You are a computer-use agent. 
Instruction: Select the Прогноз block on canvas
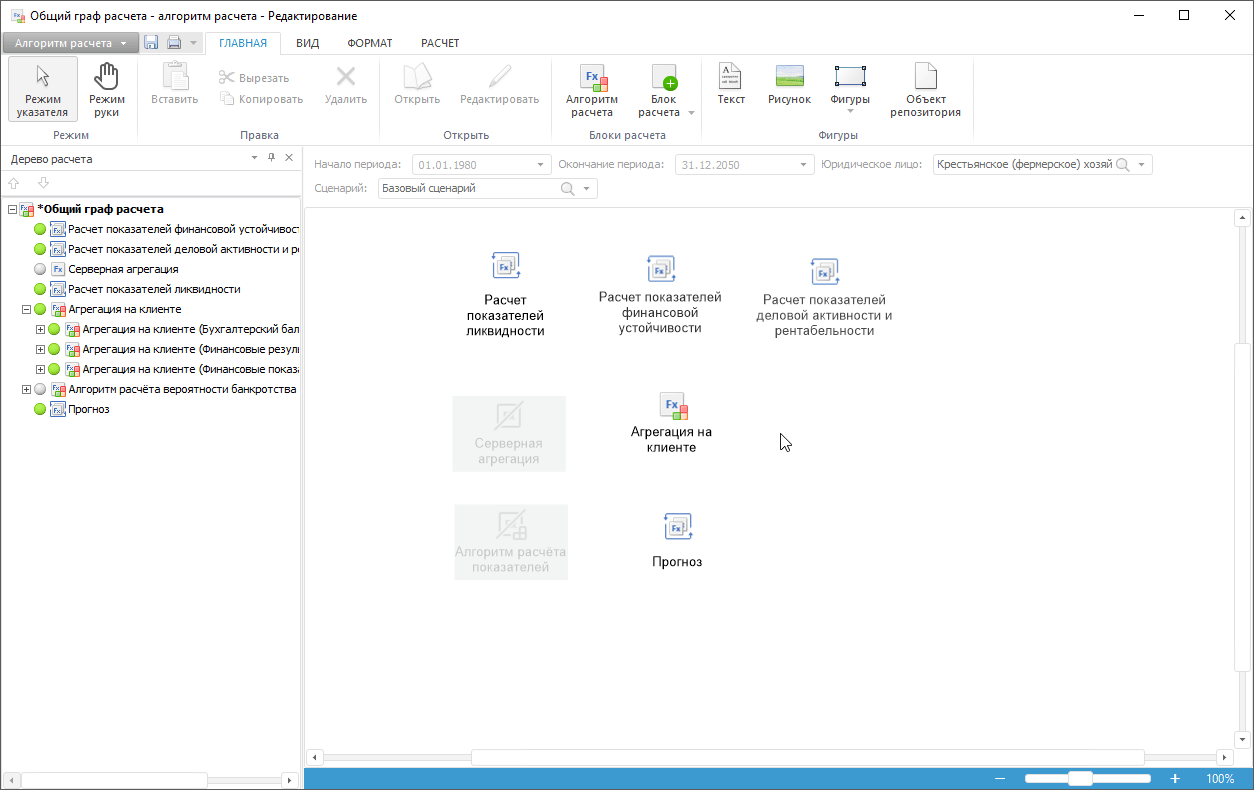point(677,540)
